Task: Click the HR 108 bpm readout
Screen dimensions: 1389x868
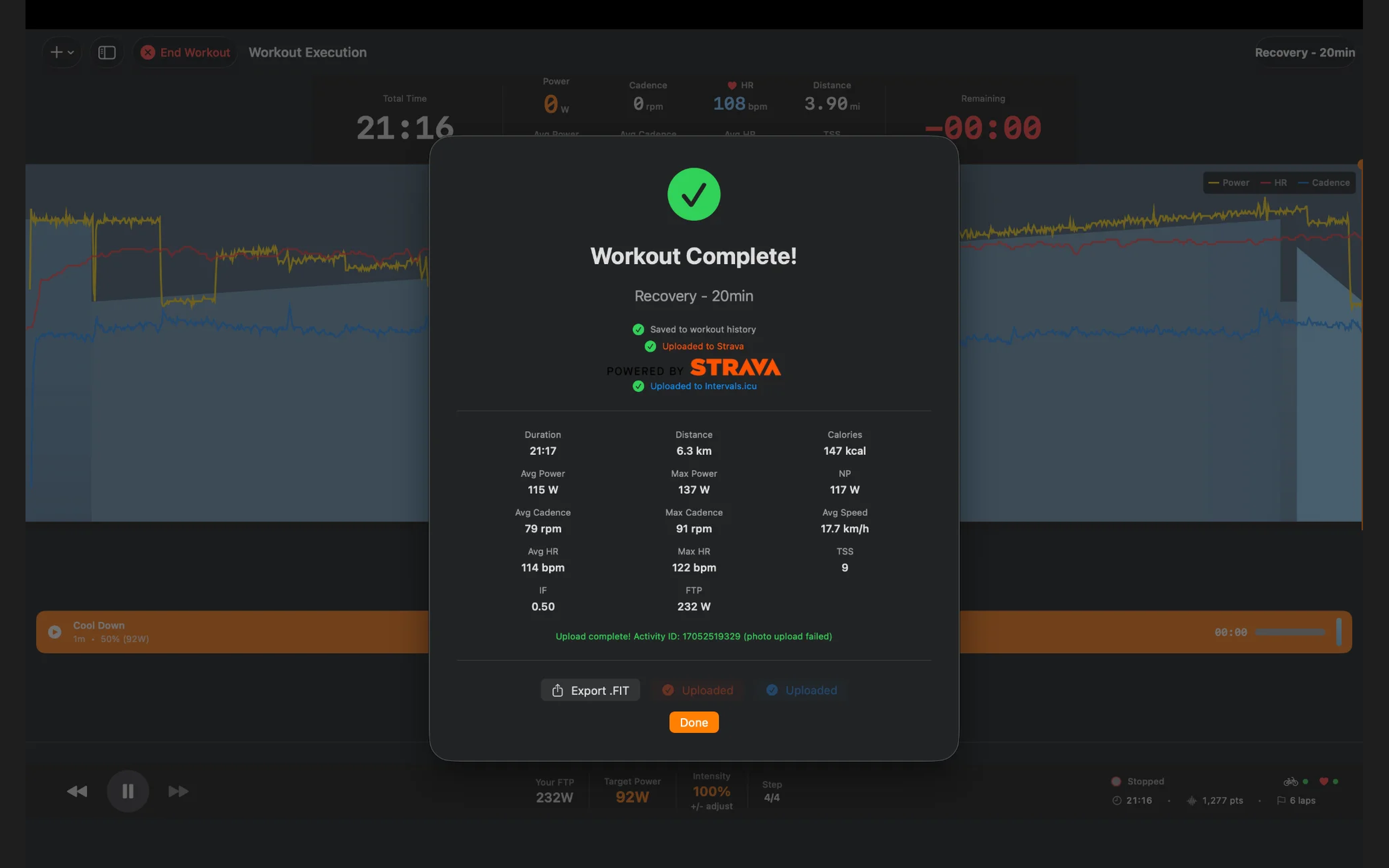Action: coord(740,104)
